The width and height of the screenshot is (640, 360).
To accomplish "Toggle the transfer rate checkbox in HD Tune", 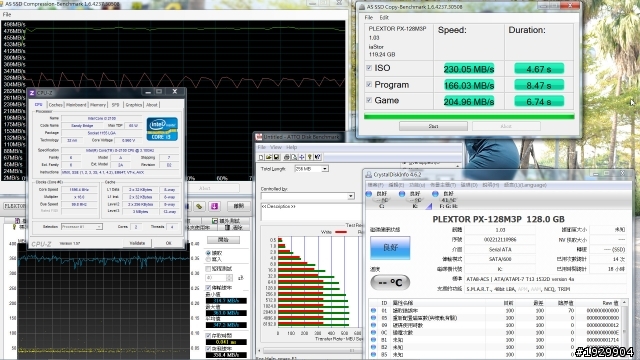I will [208, 288].
